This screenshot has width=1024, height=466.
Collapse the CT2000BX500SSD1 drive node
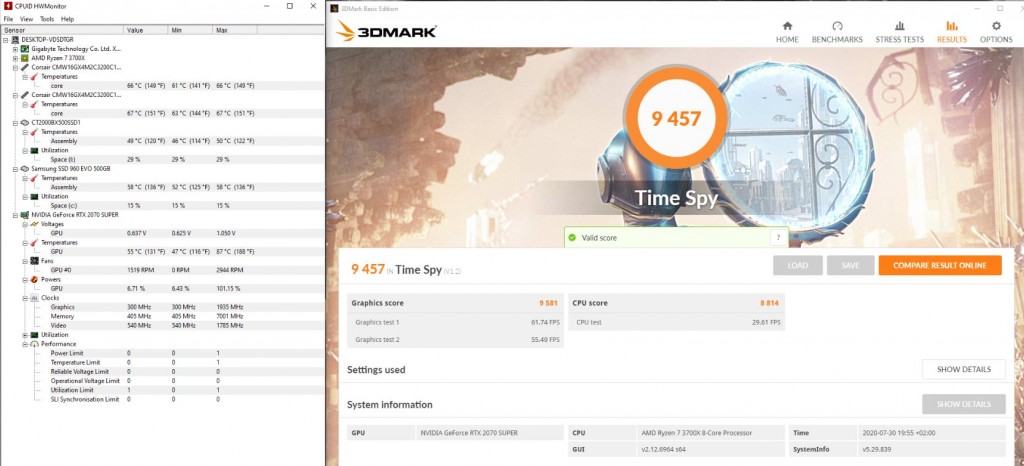pyautogui.click(x=16, y=122)
